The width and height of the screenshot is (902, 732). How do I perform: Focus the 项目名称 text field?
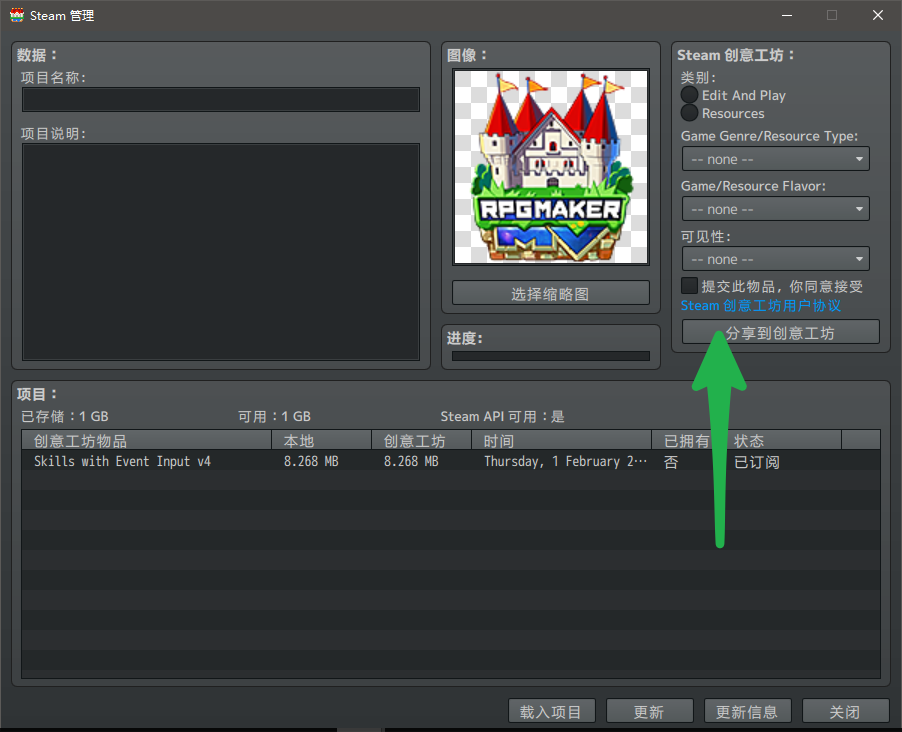pyautogui.click(x=221, y=100)
